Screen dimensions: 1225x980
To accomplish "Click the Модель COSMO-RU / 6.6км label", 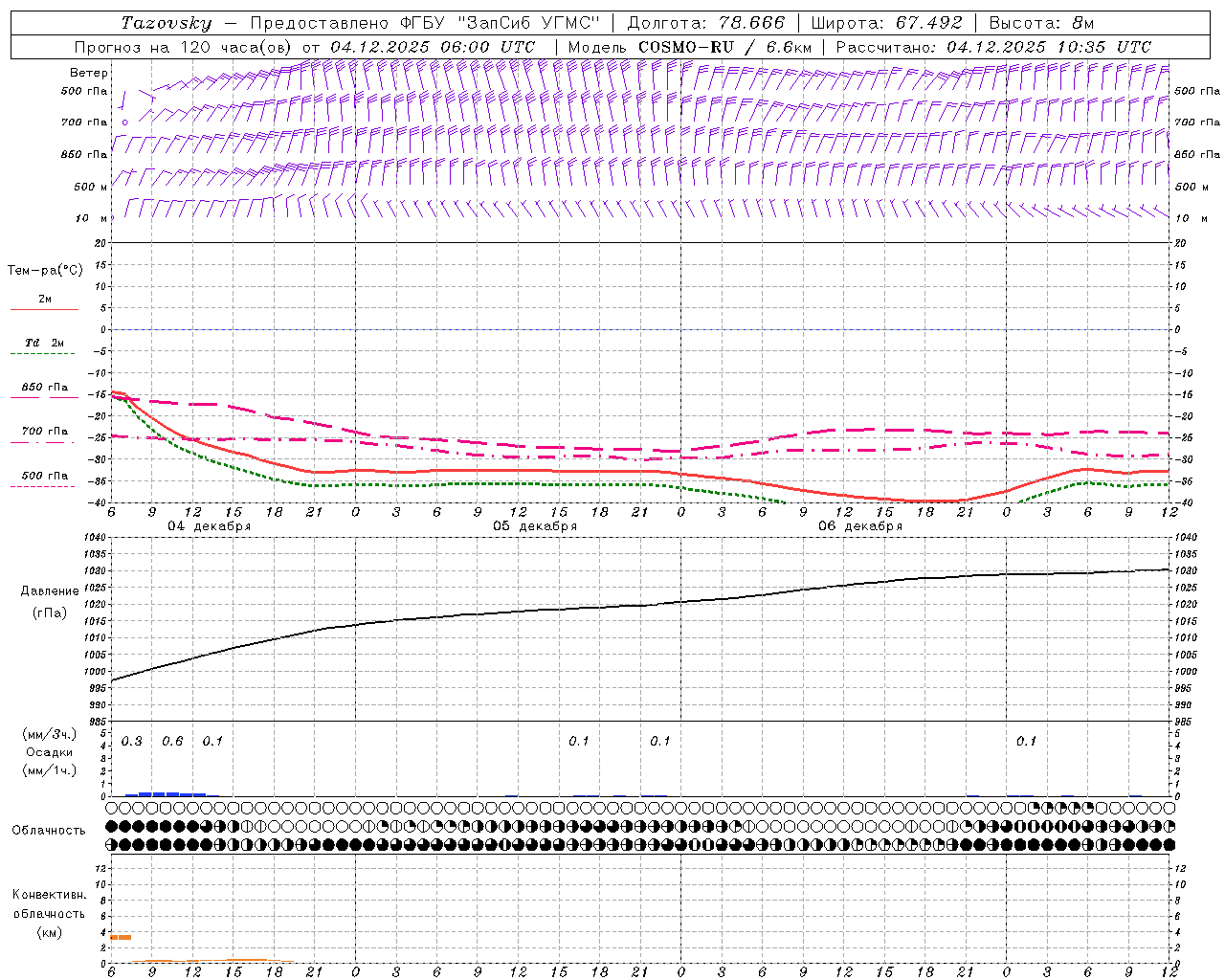I will [x=689, y=47].
